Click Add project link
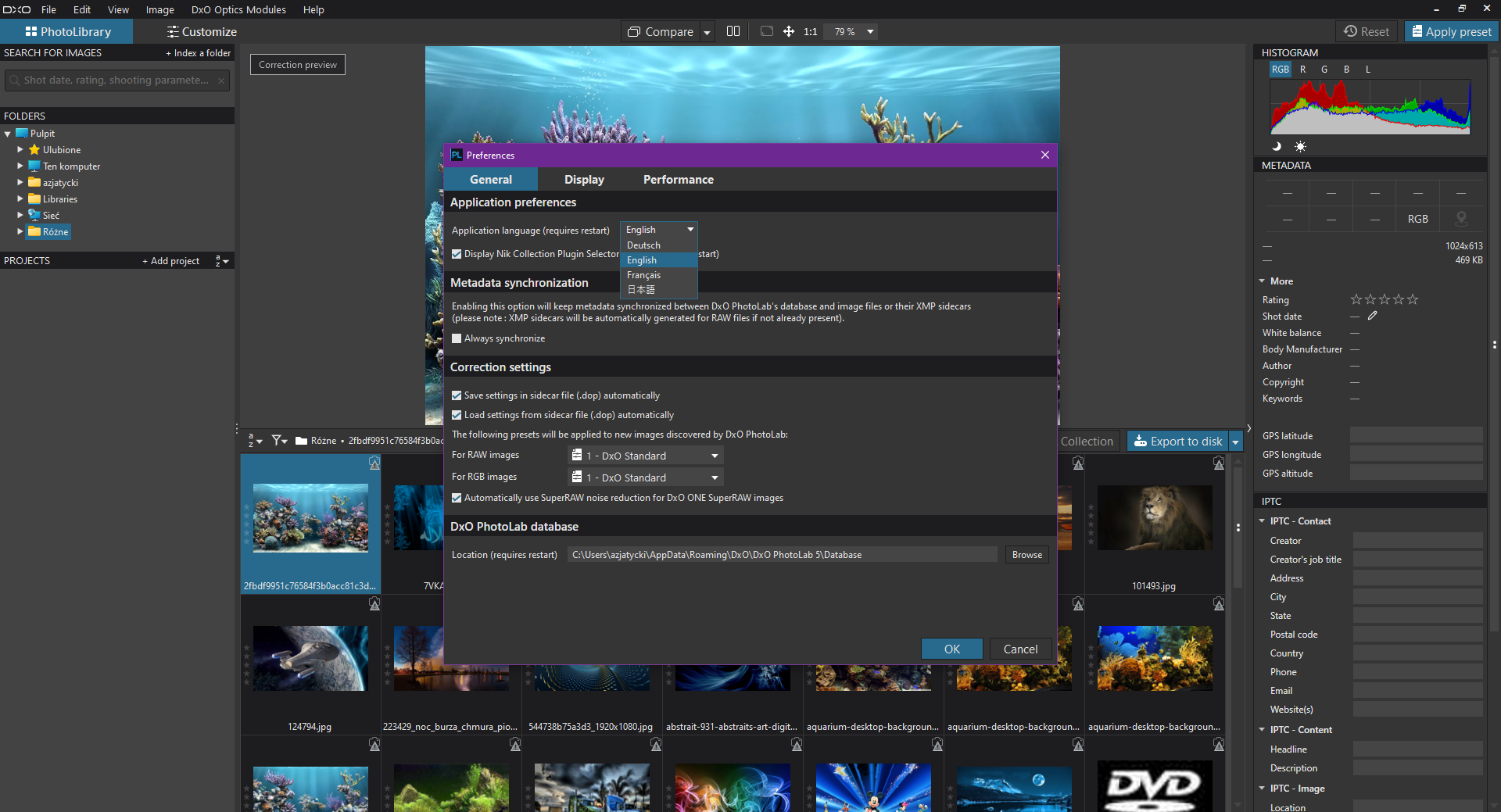This screenshot has width=1501, height=812. tap(171, 261)
